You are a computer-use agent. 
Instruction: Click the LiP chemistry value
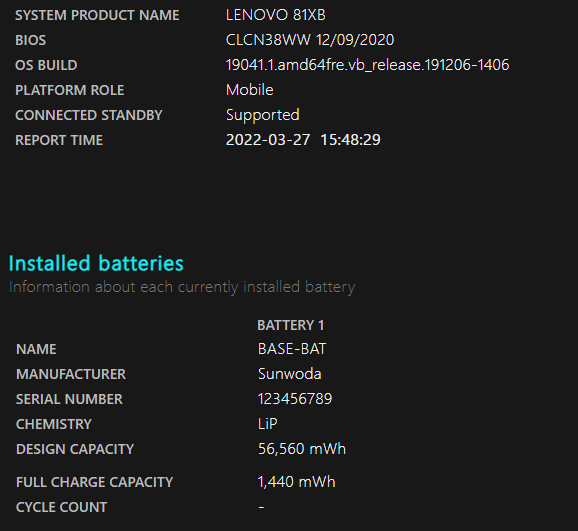pos(268,424)
